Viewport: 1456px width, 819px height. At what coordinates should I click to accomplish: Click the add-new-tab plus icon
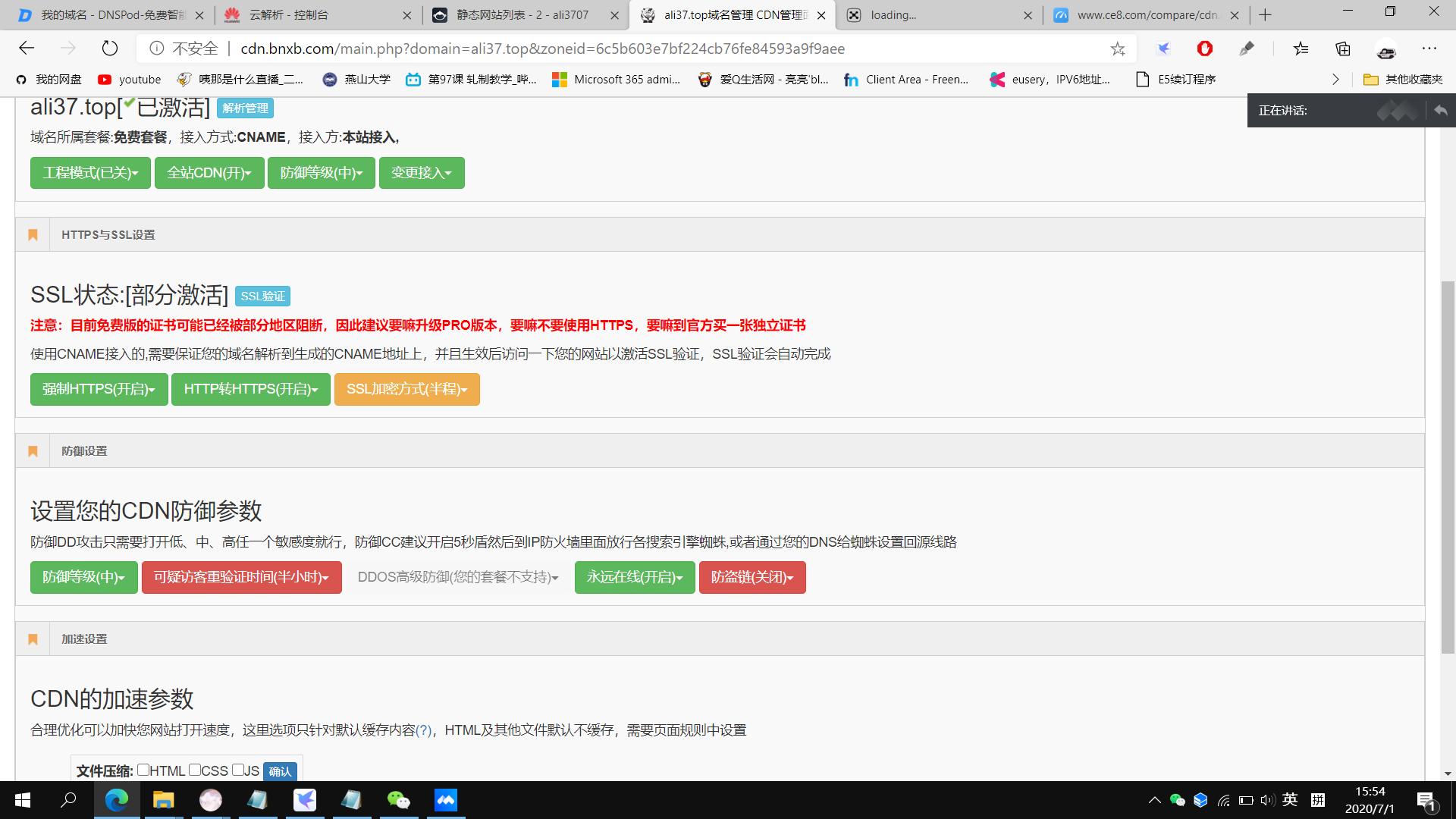(x=1265, y=14)
